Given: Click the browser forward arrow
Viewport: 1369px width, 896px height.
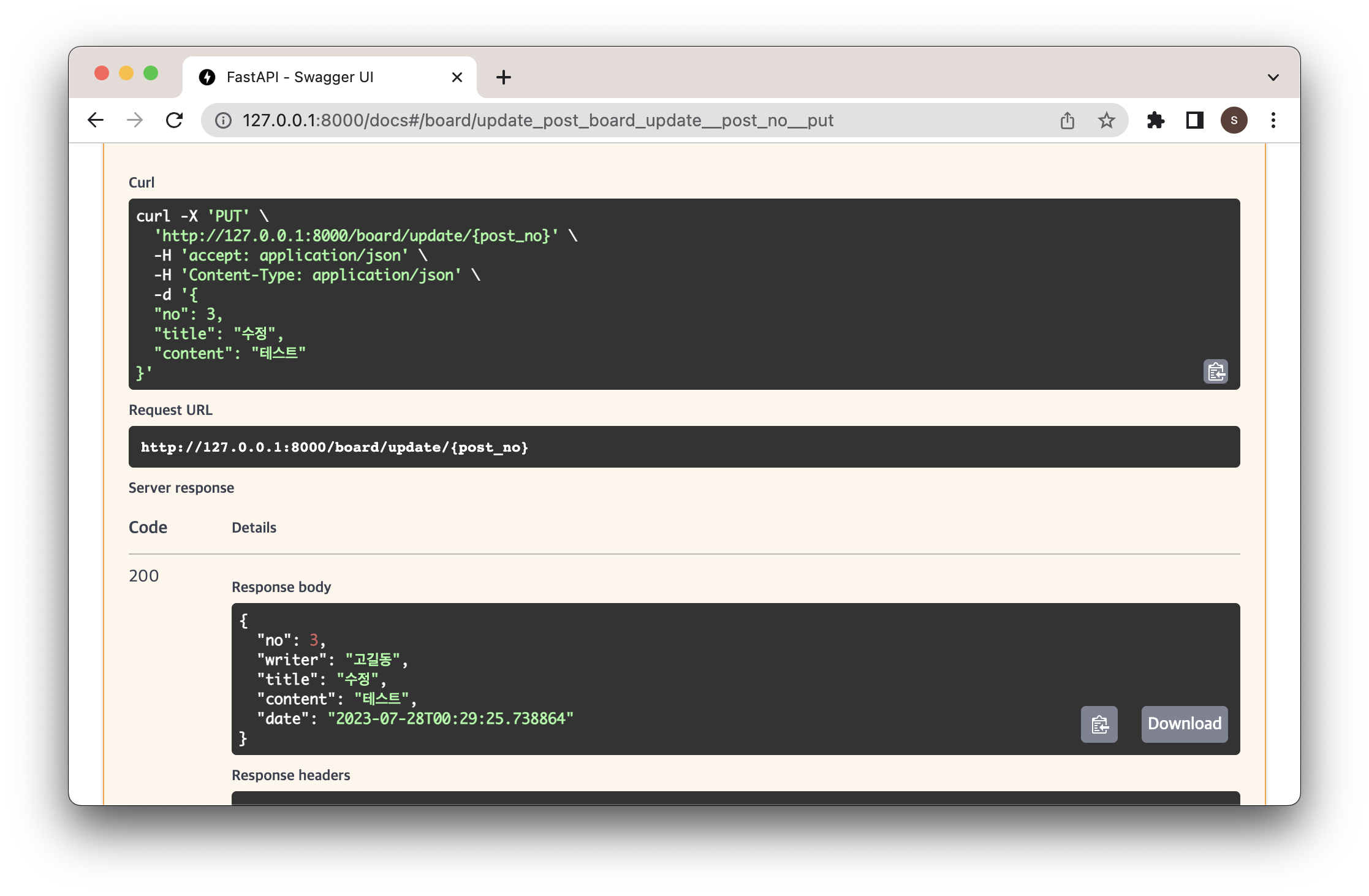Looking at the screenshot, I should click(135, 120).
